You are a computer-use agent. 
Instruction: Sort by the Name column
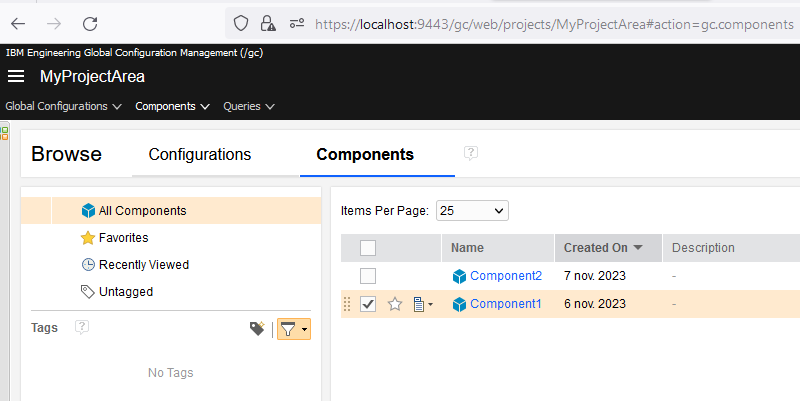(497, 248)
